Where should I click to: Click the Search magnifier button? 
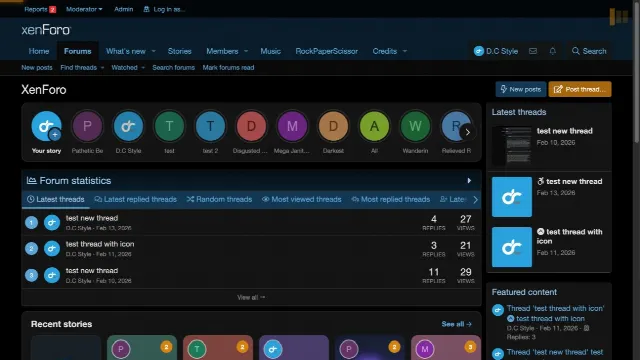pos(589,51)
